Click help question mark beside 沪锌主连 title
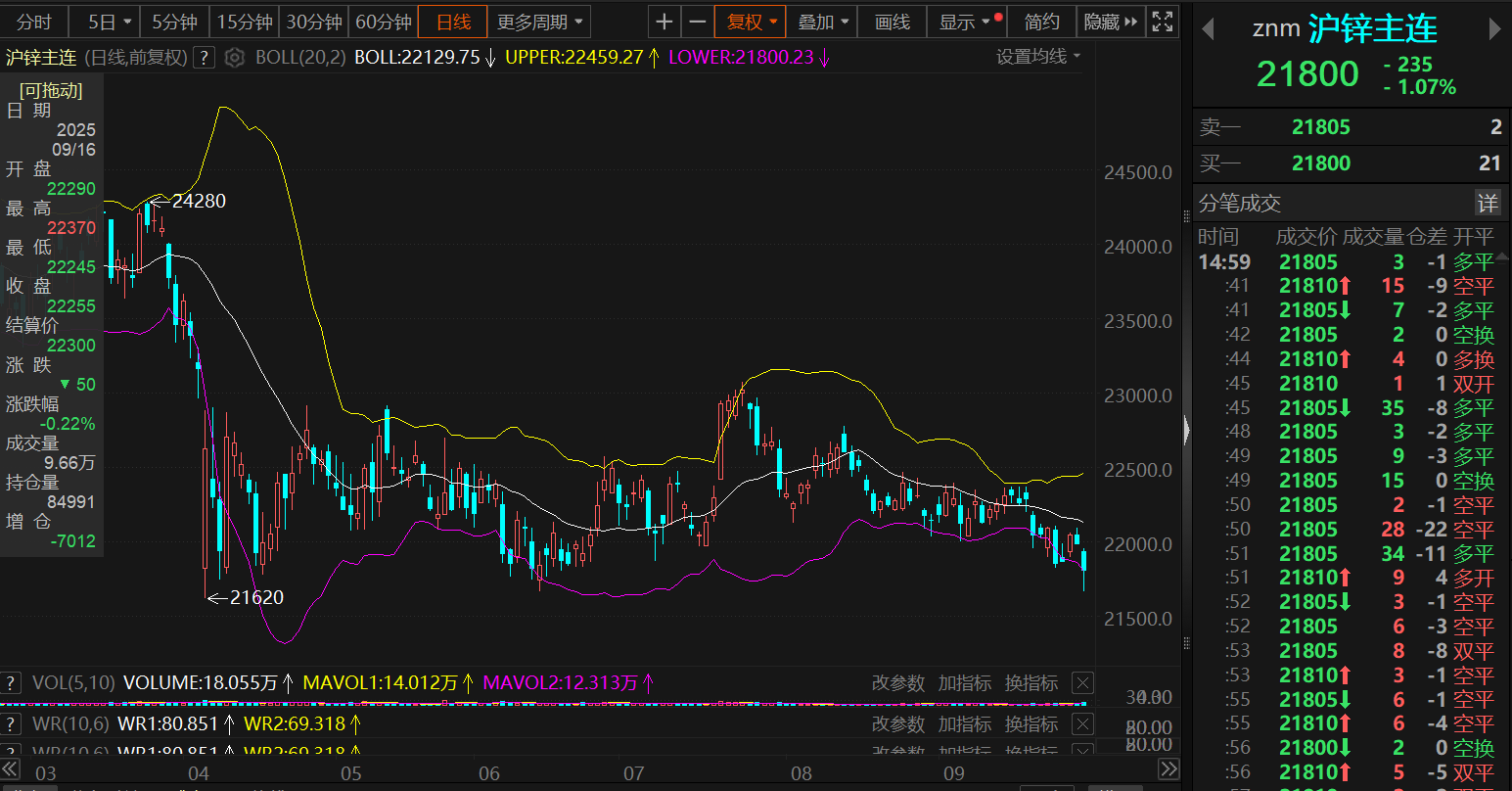 [x=204, y=58]
